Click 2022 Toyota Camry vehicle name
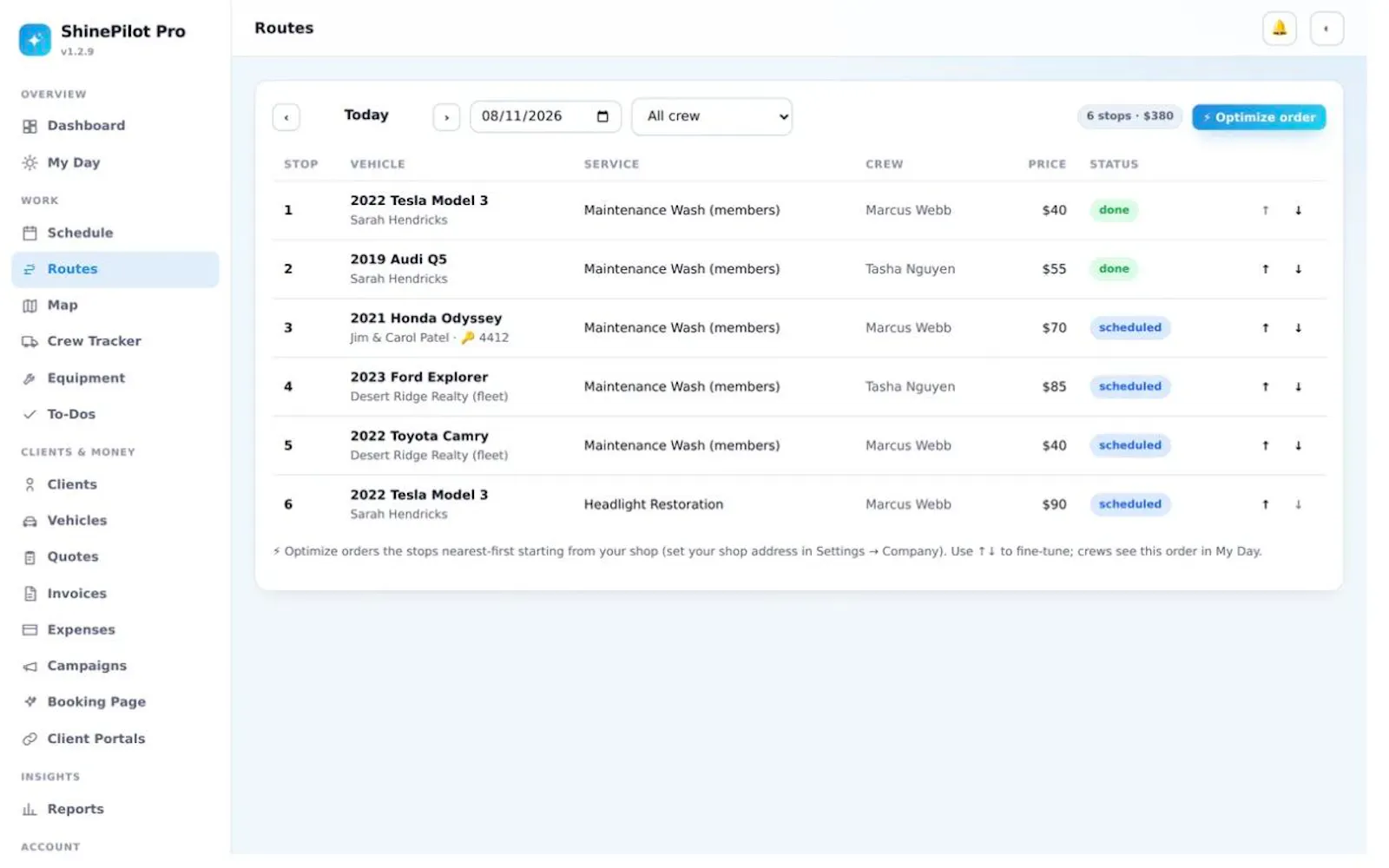 [x=419, y=437]
